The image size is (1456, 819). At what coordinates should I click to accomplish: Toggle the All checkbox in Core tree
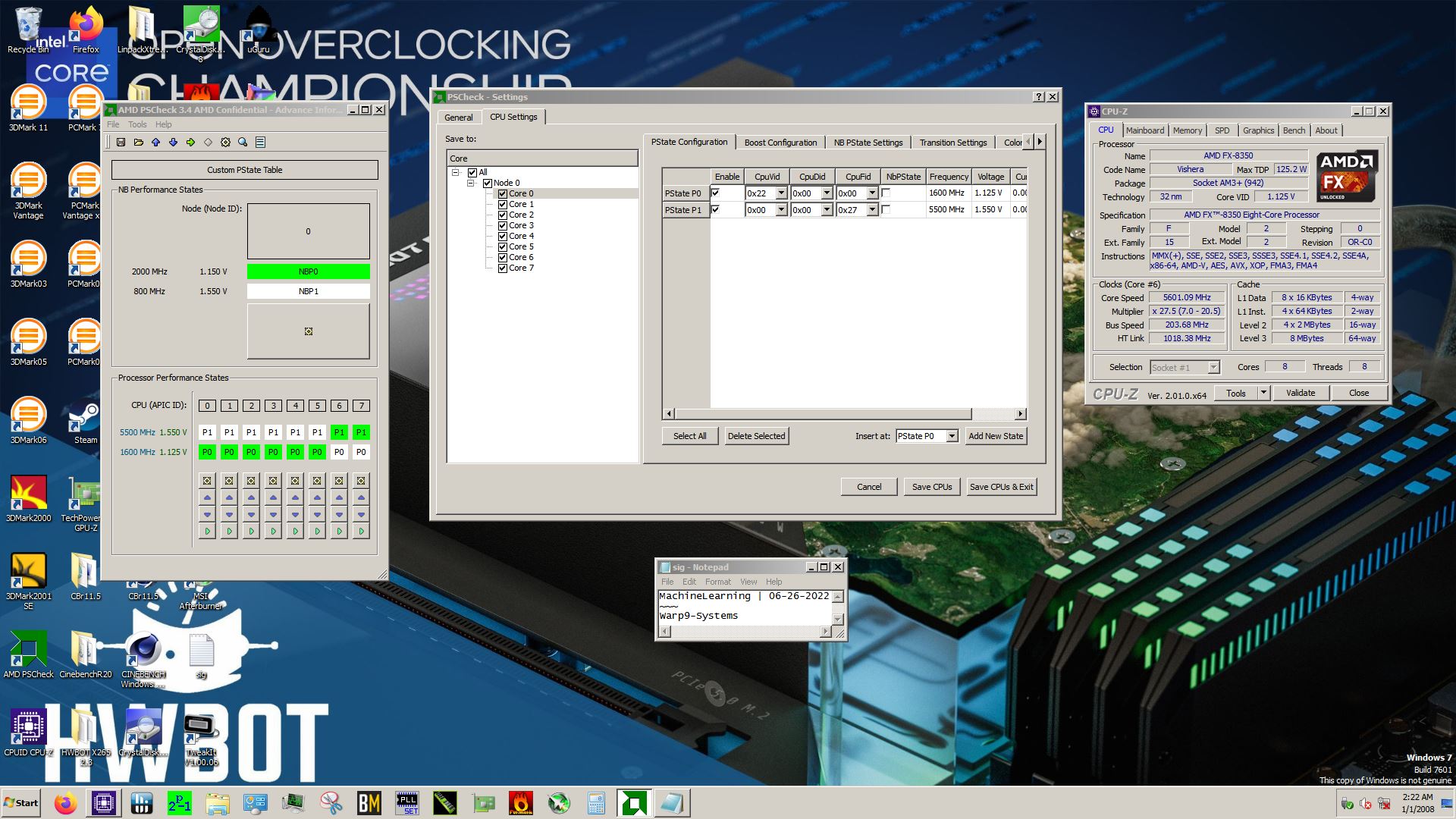(x=472, y=172)
